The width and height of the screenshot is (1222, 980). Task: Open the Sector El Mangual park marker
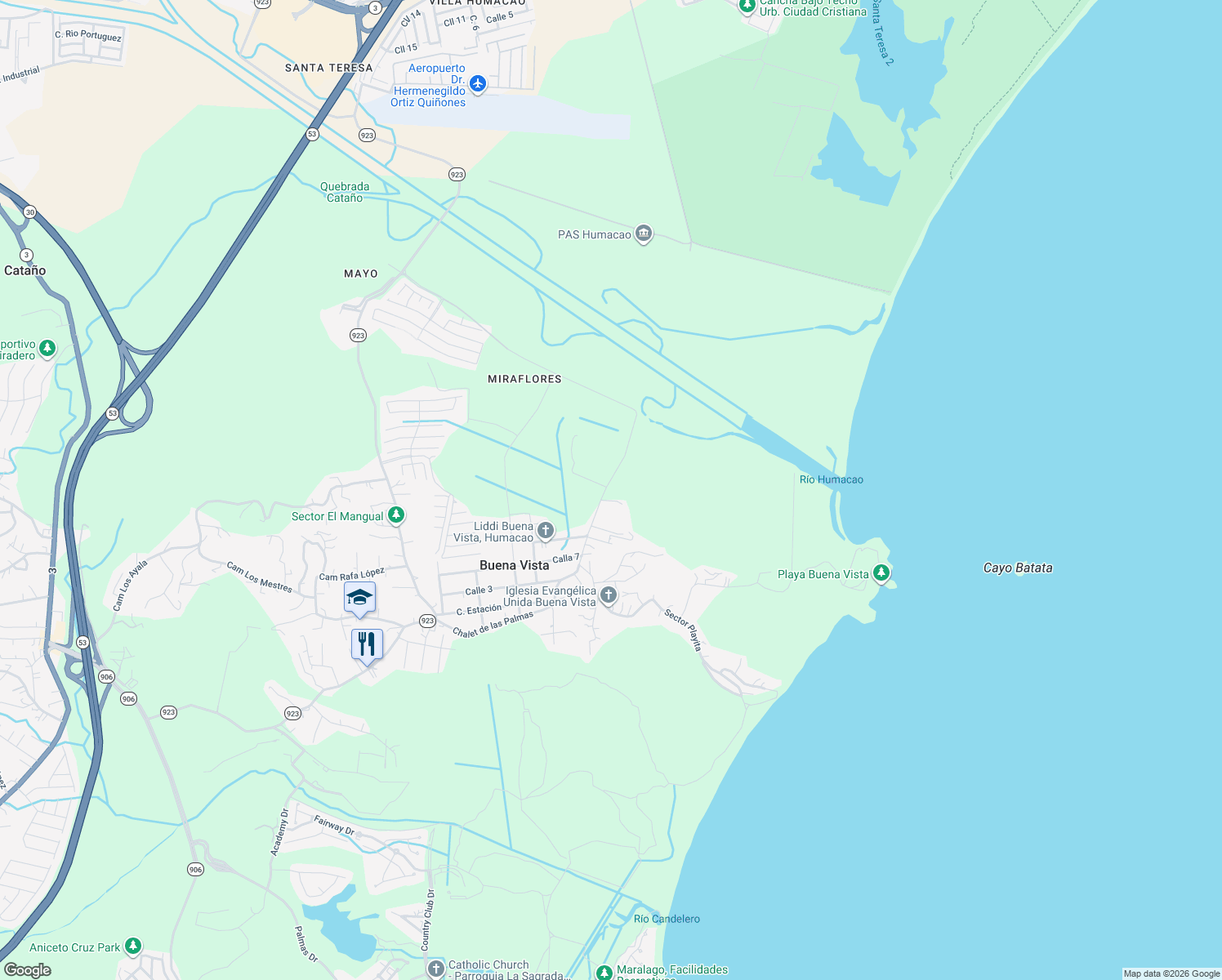pyautogui.click(x=396, y=515)
